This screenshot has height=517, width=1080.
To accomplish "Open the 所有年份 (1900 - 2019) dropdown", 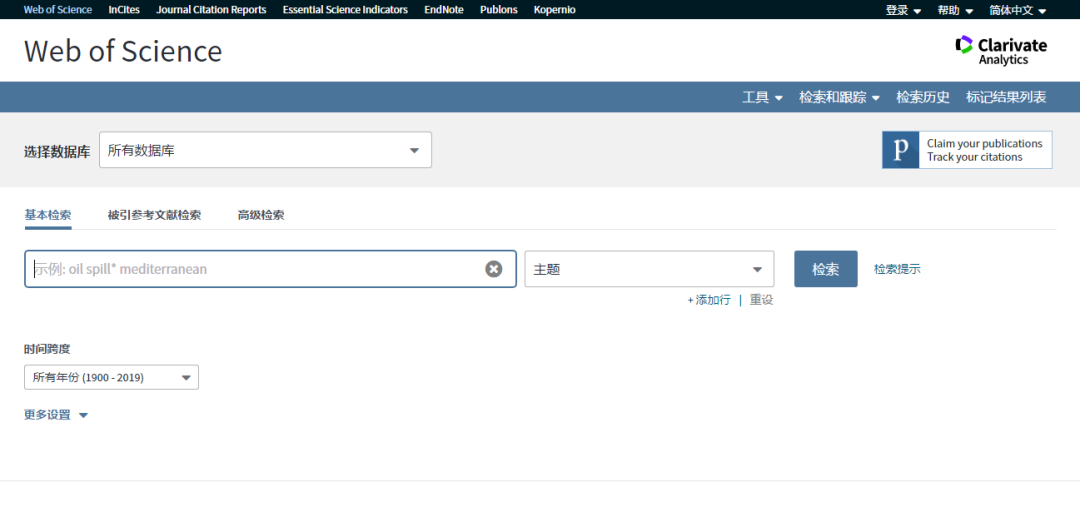I will click(112, 377).
